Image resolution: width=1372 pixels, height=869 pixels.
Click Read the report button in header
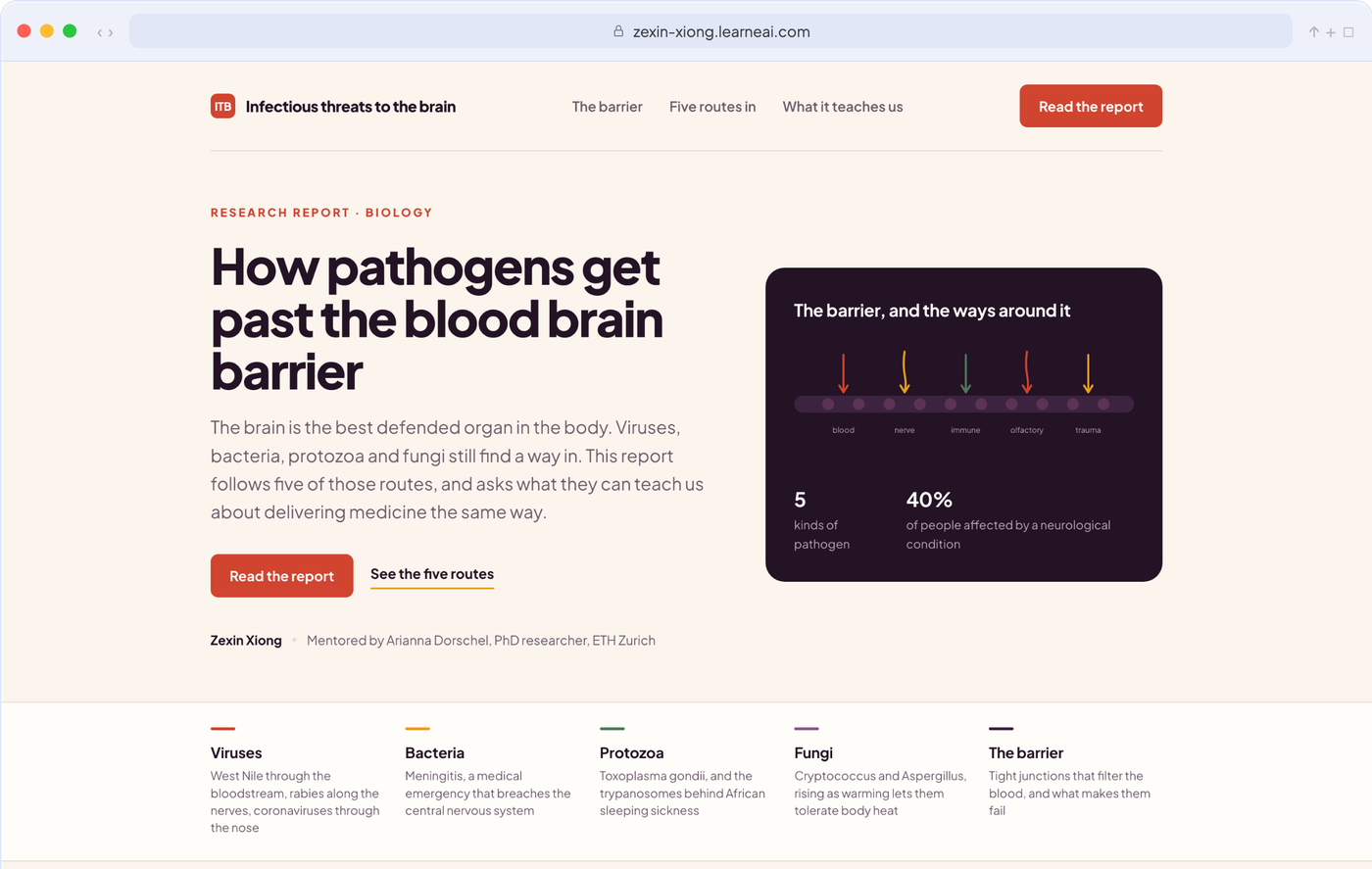(x=1091, y=106)
